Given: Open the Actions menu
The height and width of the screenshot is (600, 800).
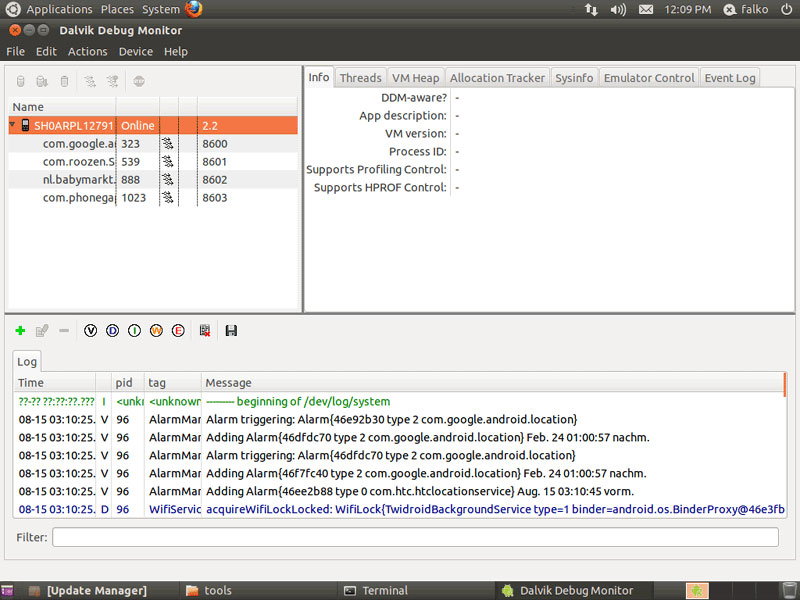Looking at the screenshot, I should point(87,51).
